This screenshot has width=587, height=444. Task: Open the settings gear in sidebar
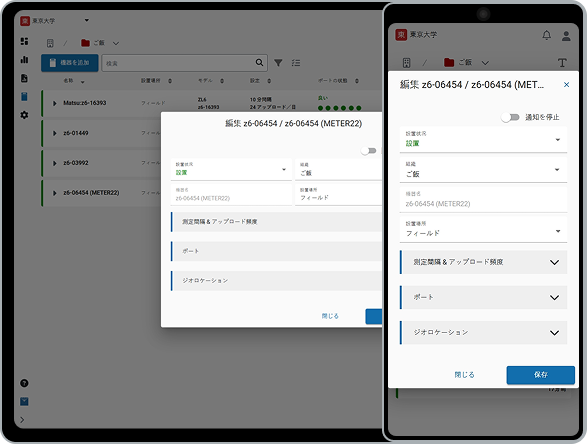[x=24, y=115]
